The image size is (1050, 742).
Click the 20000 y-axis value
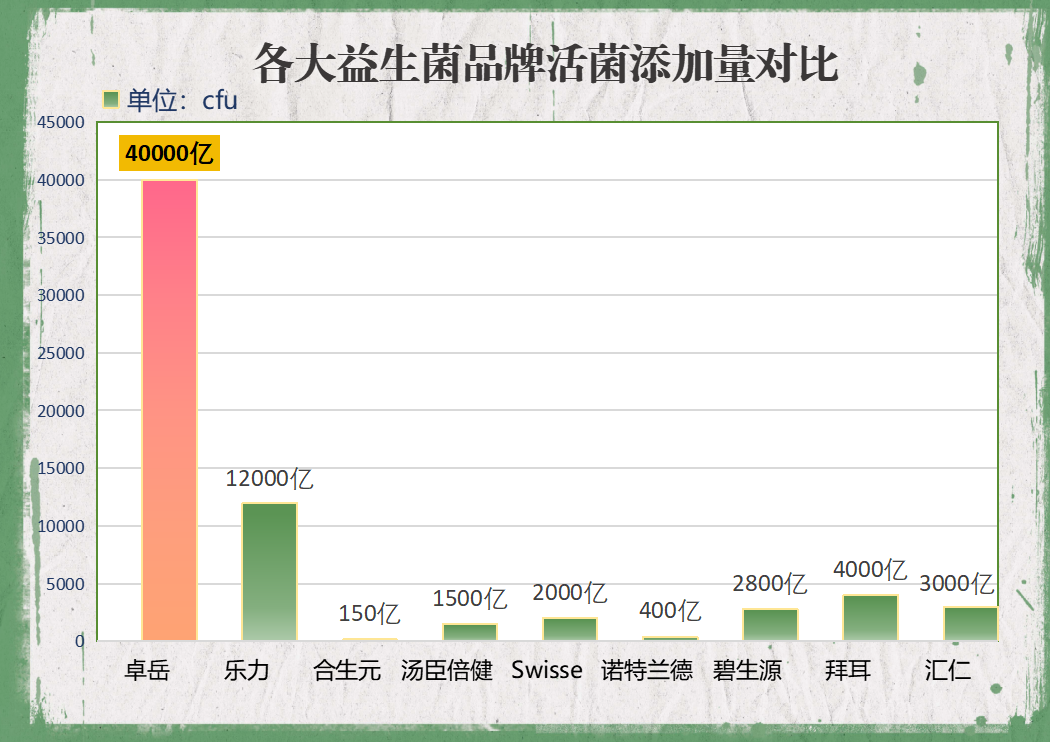click(x=61, y=411)
